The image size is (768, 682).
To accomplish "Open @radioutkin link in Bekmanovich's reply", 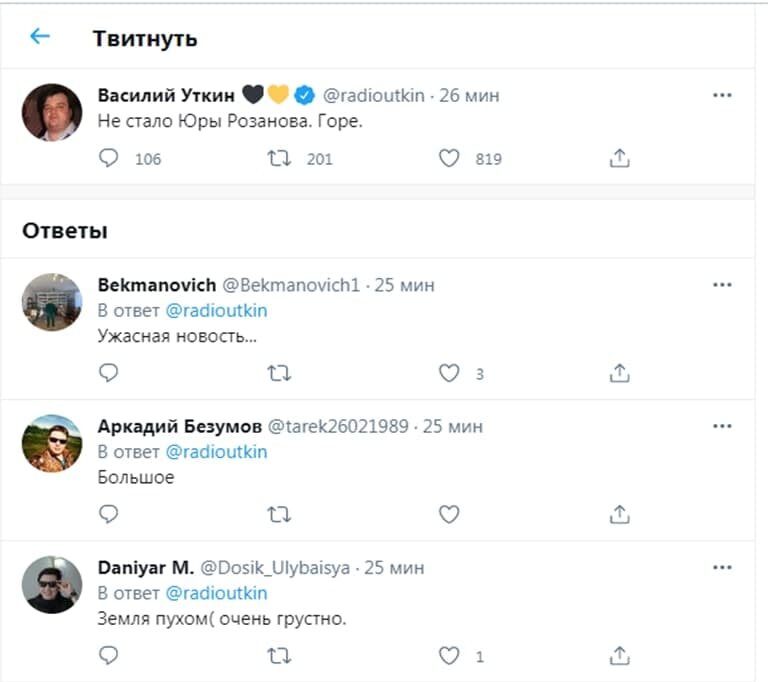I will click(216, 310).
